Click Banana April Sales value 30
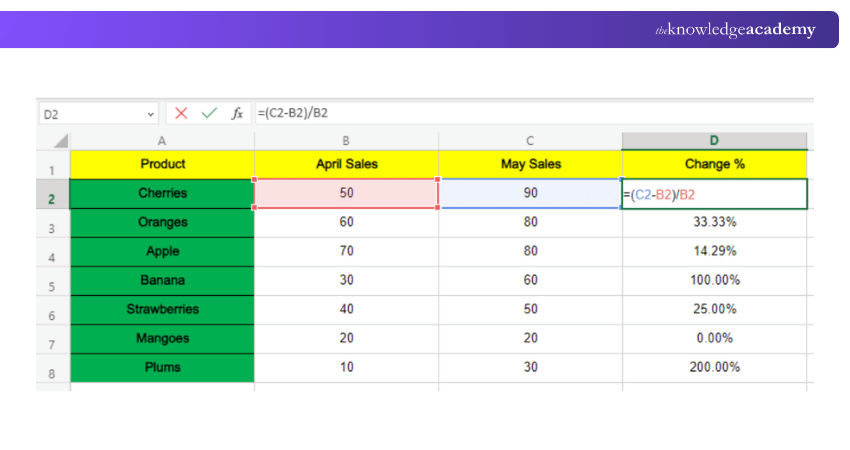 pos(346,281)
